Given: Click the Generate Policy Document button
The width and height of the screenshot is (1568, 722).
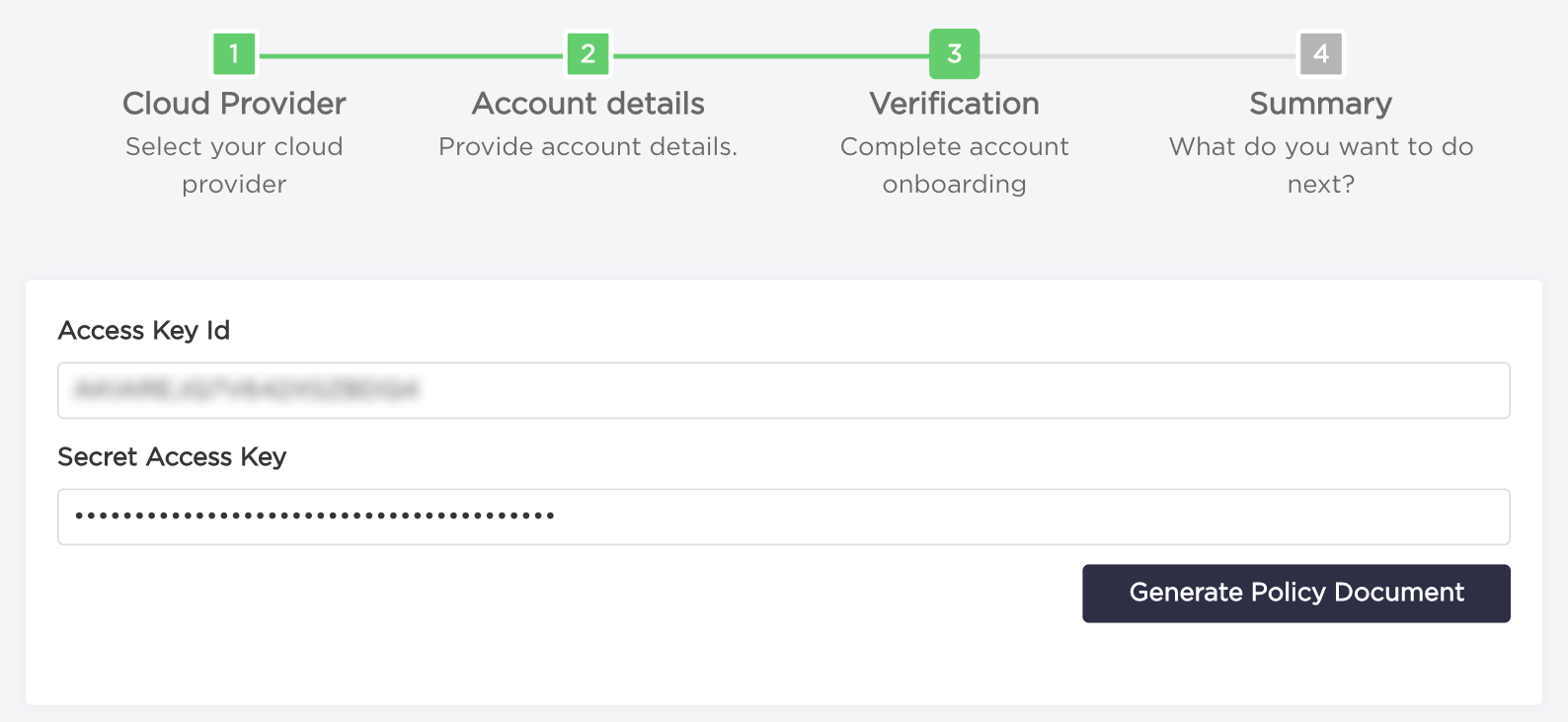Looking at the screenshot, I should tap(1295, 593).
